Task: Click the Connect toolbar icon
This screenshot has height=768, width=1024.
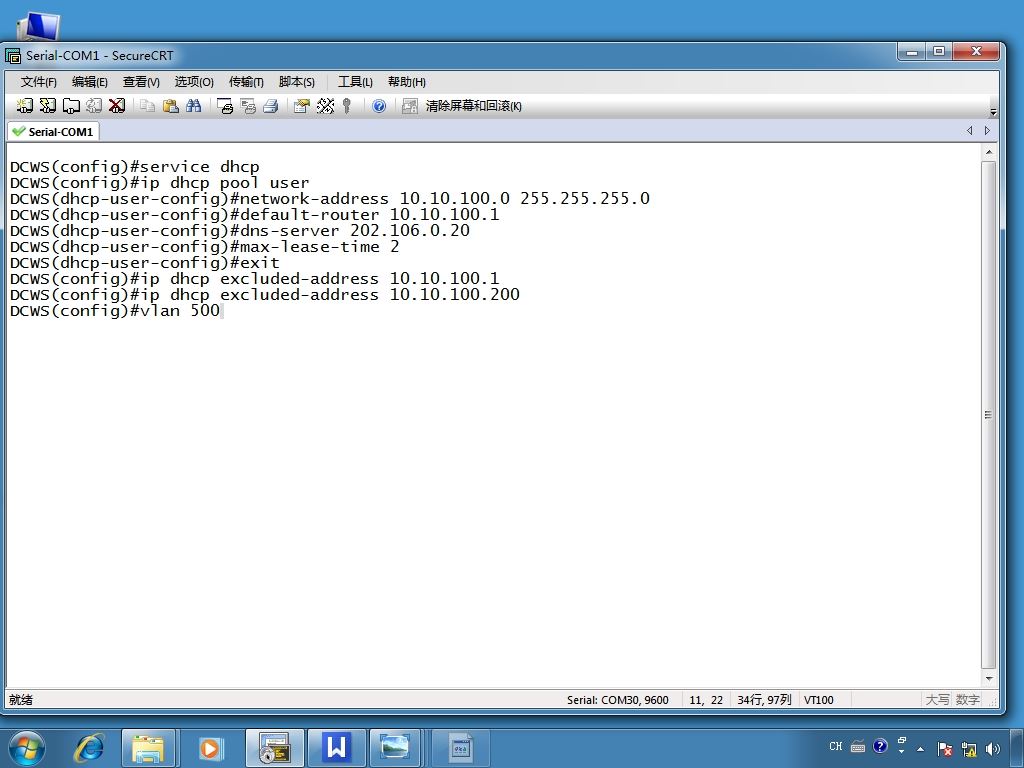Action: (x=25, y=106)
